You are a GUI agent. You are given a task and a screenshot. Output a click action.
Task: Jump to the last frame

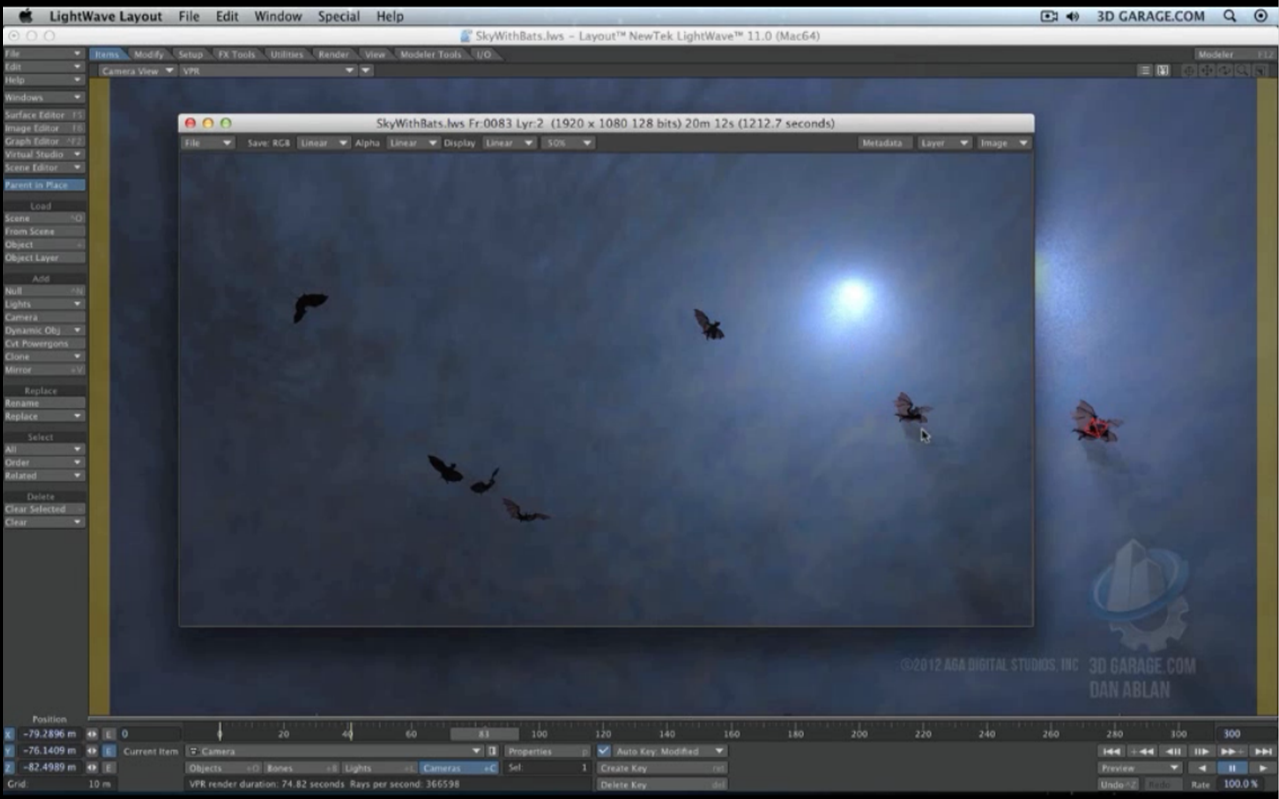click(x=1263, y=751)
